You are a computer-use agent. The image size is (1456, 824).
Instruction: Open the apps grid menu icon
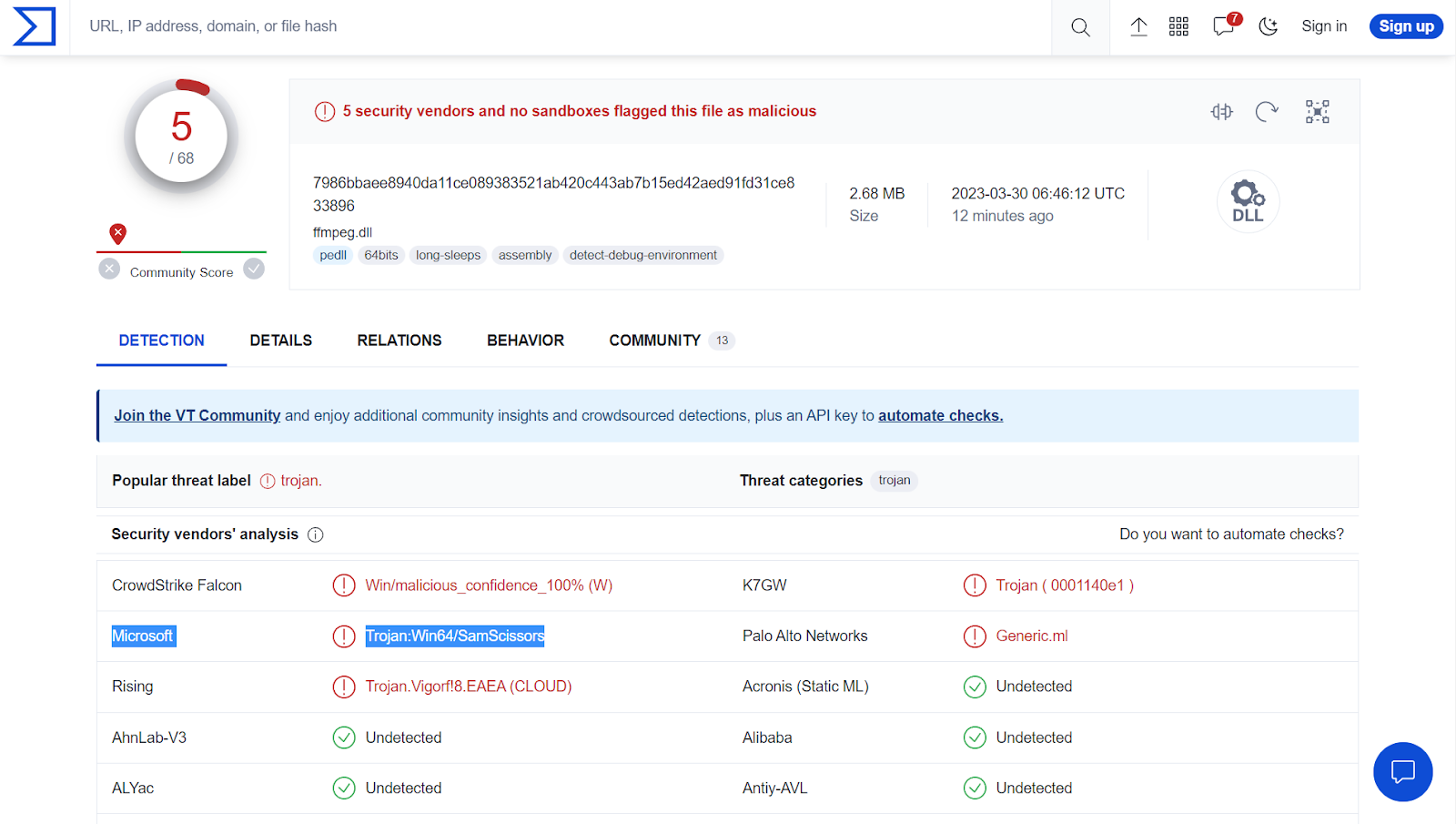tap(1178, 26)
